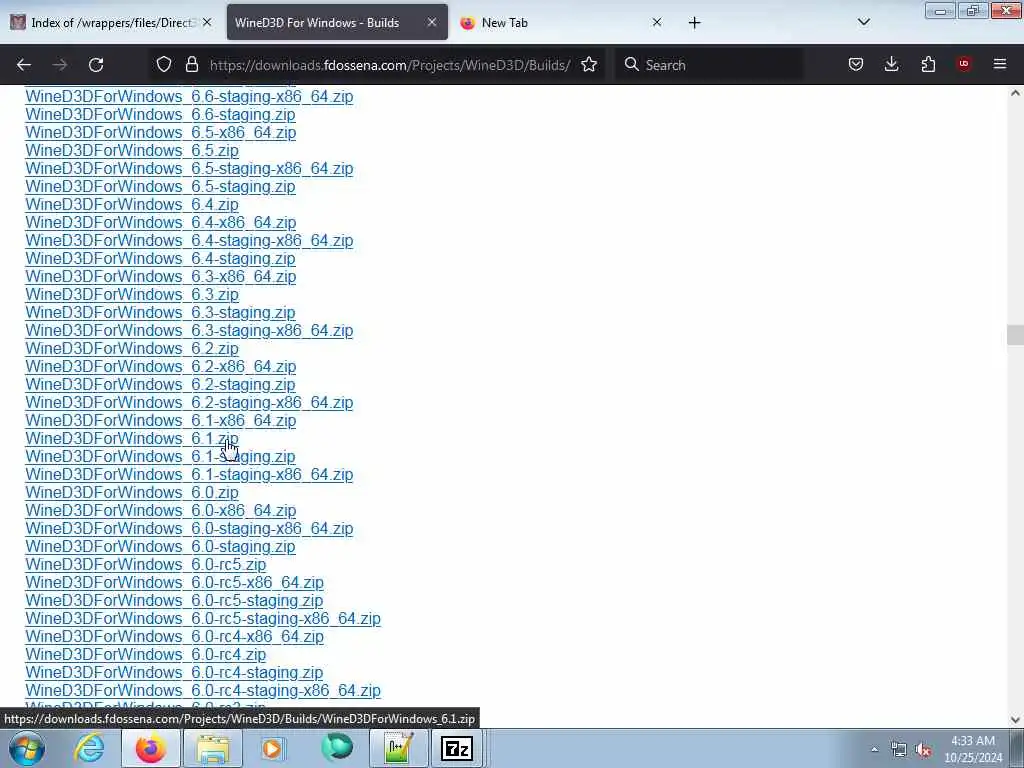Focus the Search box
1024x768 pixels.
(709, 65)
